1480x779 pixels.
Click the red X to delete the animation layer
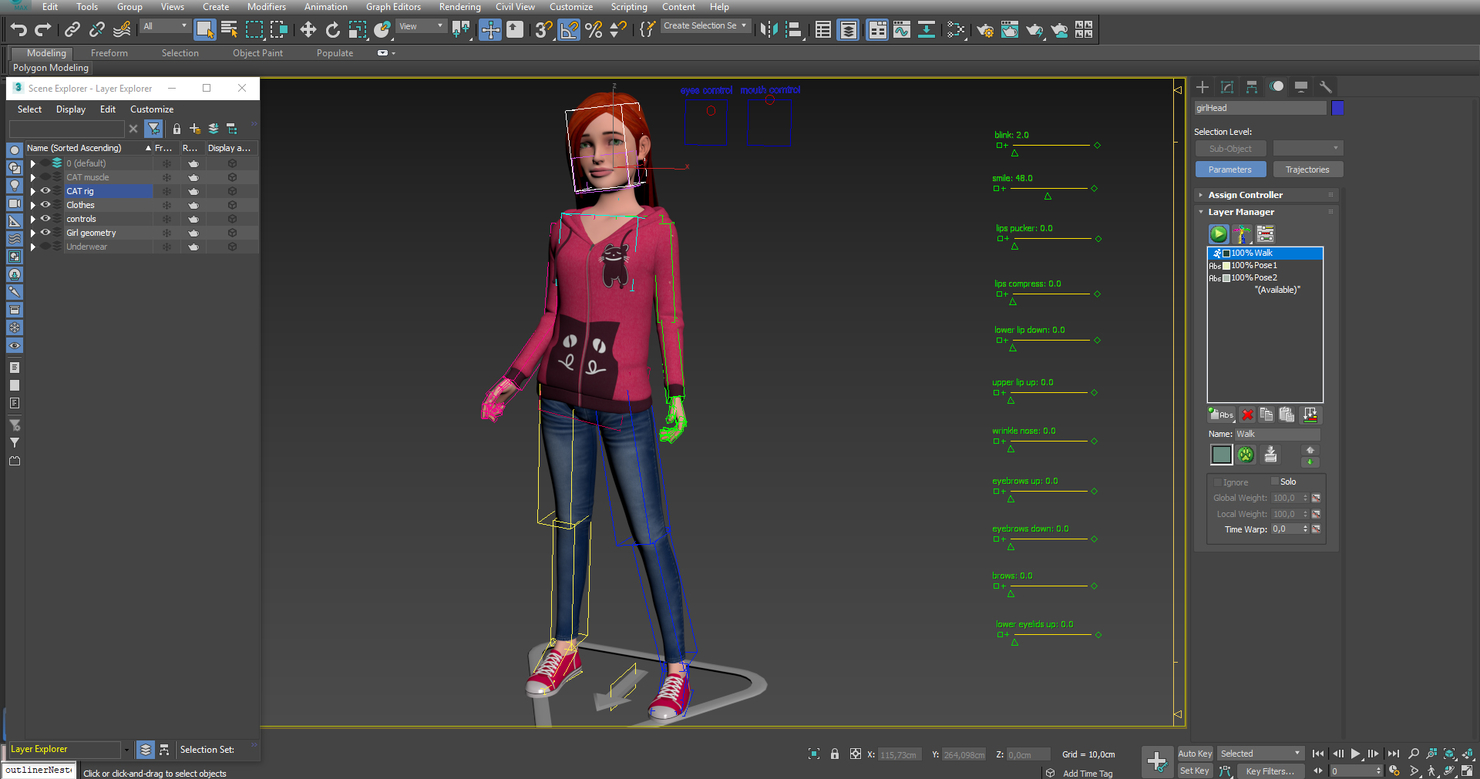coord(1247,414)
